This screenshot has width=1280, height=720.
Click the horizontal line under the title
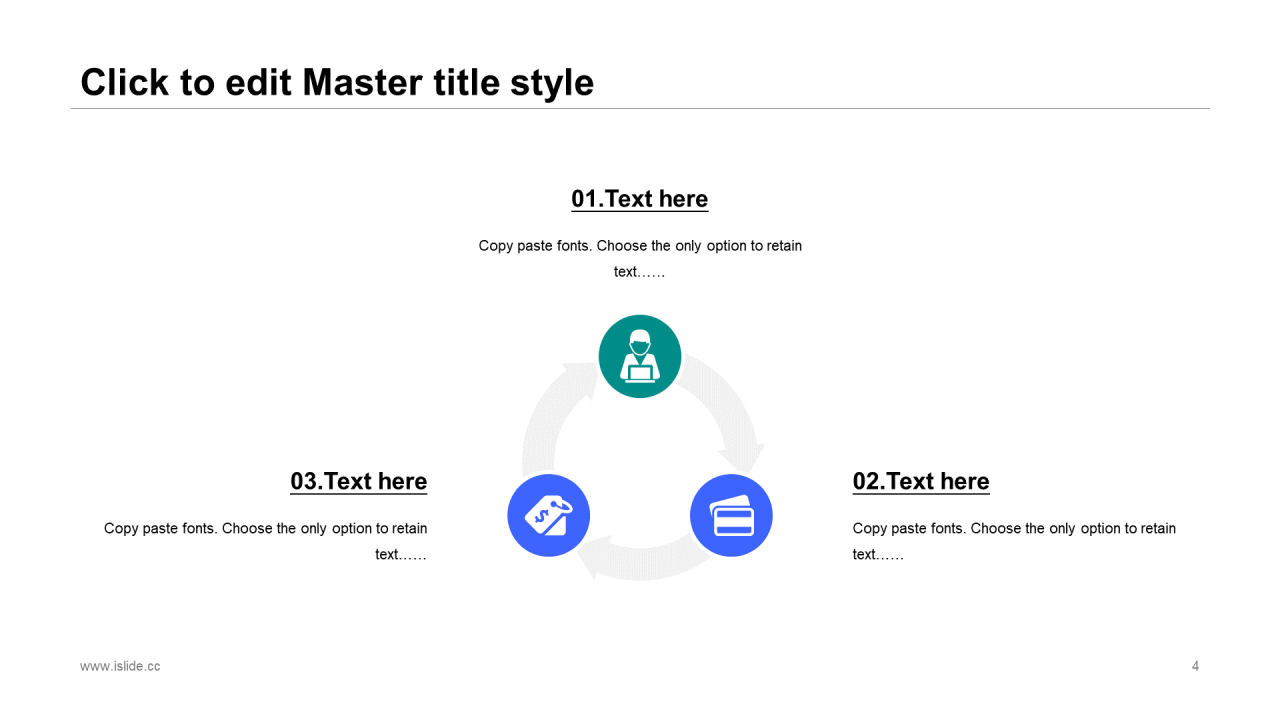pyautogui.click(x=640, y=108)
